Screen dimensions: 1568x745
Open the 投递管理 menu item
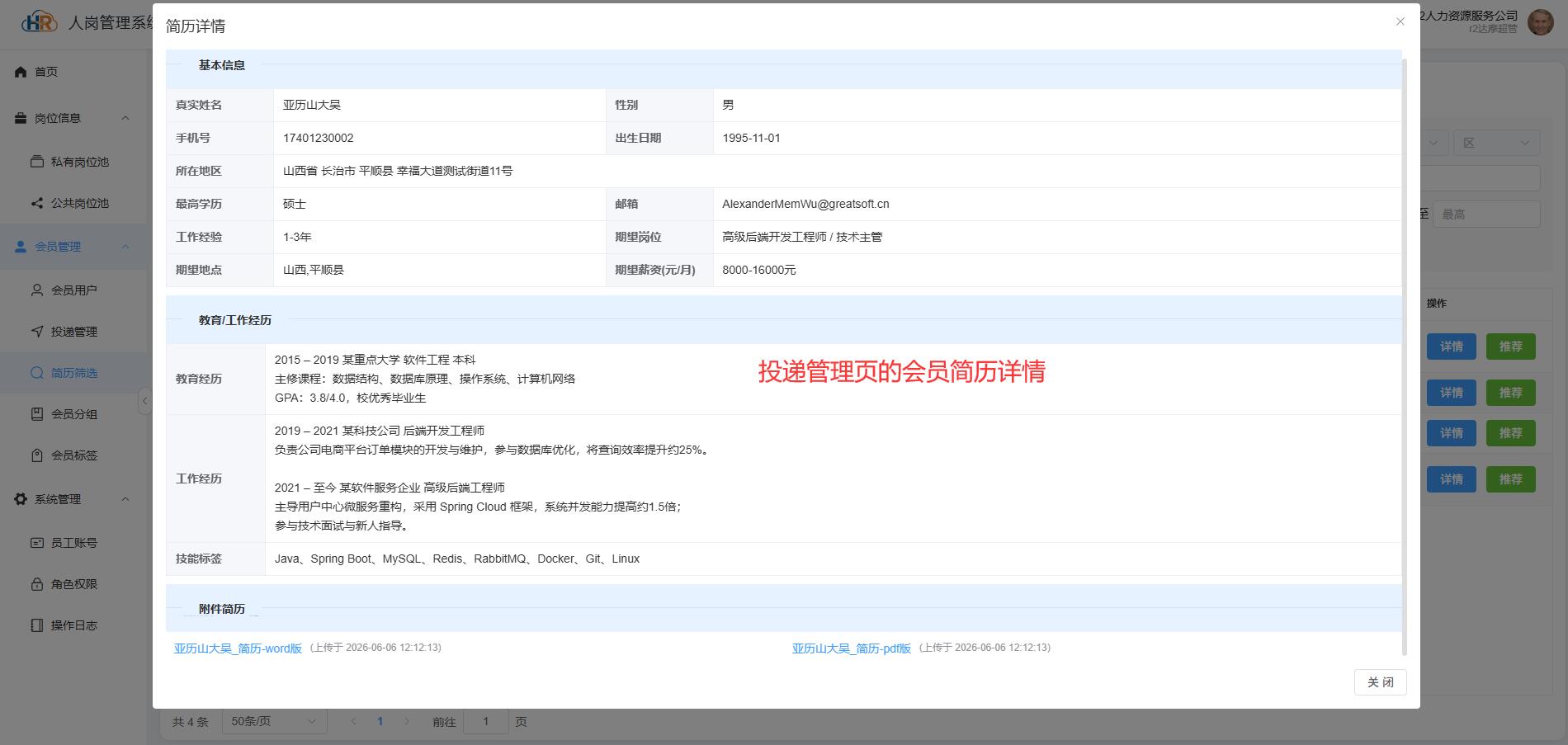point(73,332)
